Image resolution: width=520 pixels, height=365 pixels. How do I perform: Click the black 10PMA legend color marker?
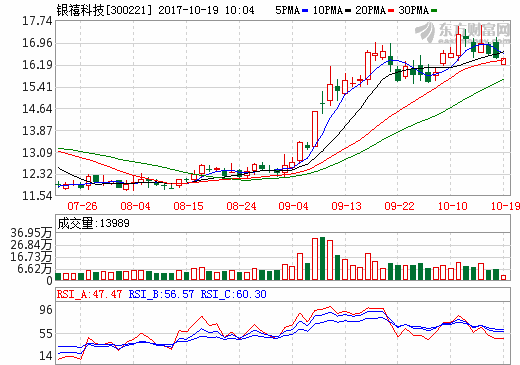348,11
